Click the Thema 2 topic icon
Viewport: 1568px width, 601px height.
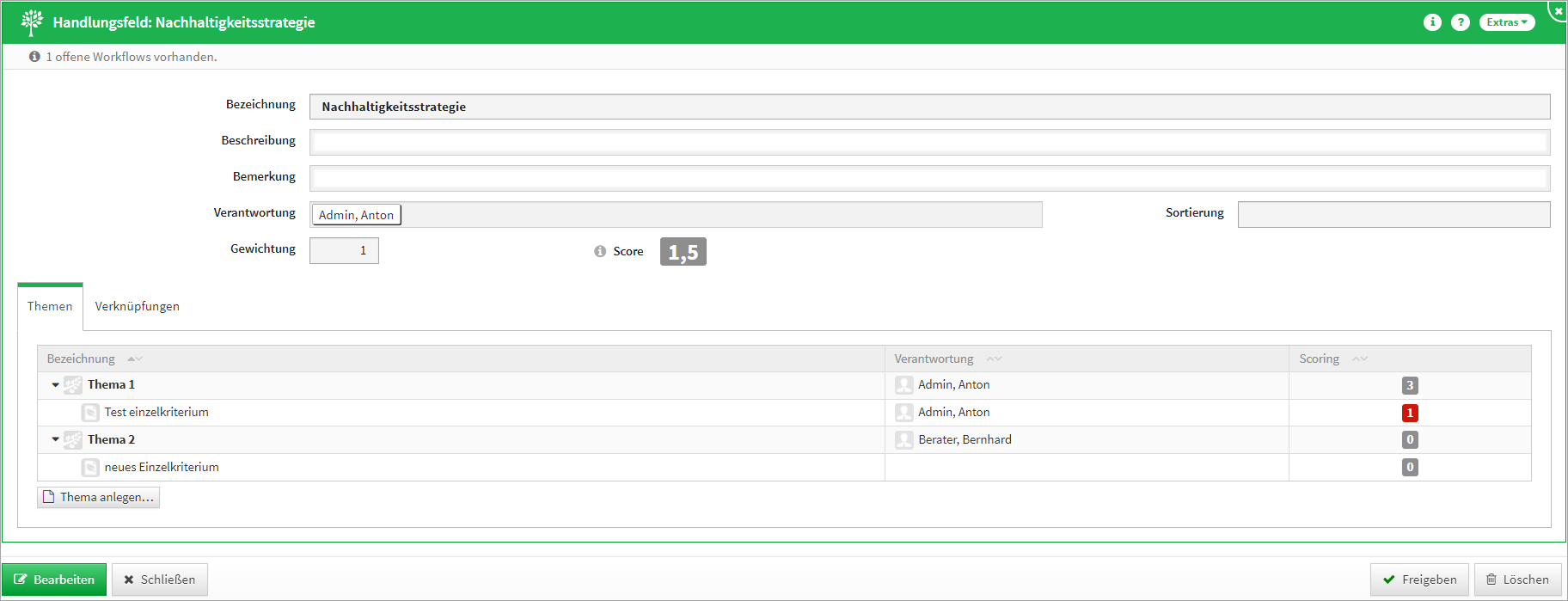click(x=73, y=440)
